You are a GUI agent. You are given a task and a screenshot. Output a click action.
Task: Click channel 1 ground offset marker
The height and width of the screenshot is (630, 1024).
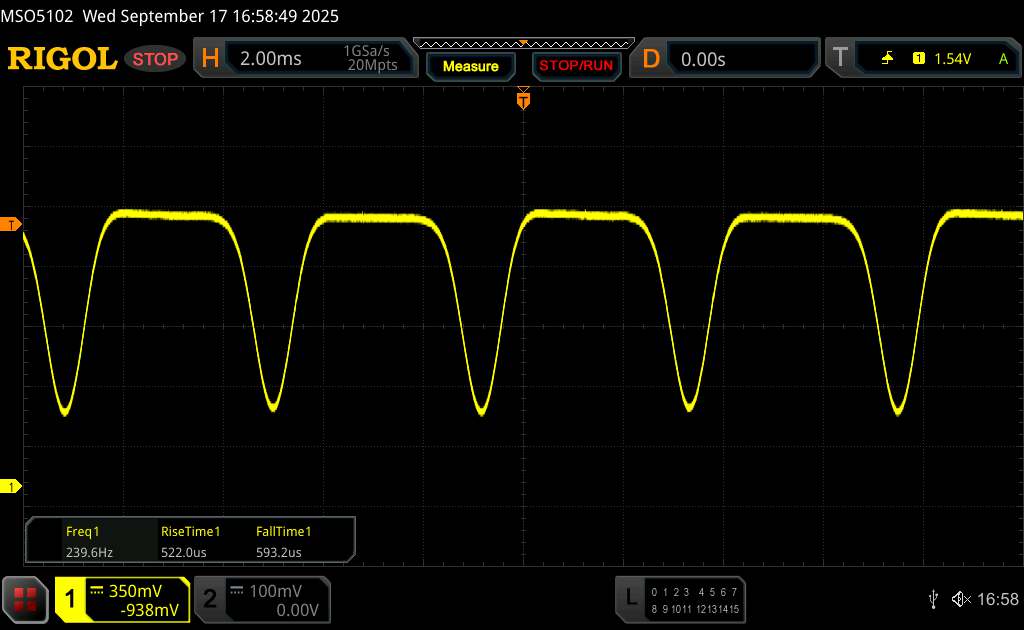click(x=12, y=487)
